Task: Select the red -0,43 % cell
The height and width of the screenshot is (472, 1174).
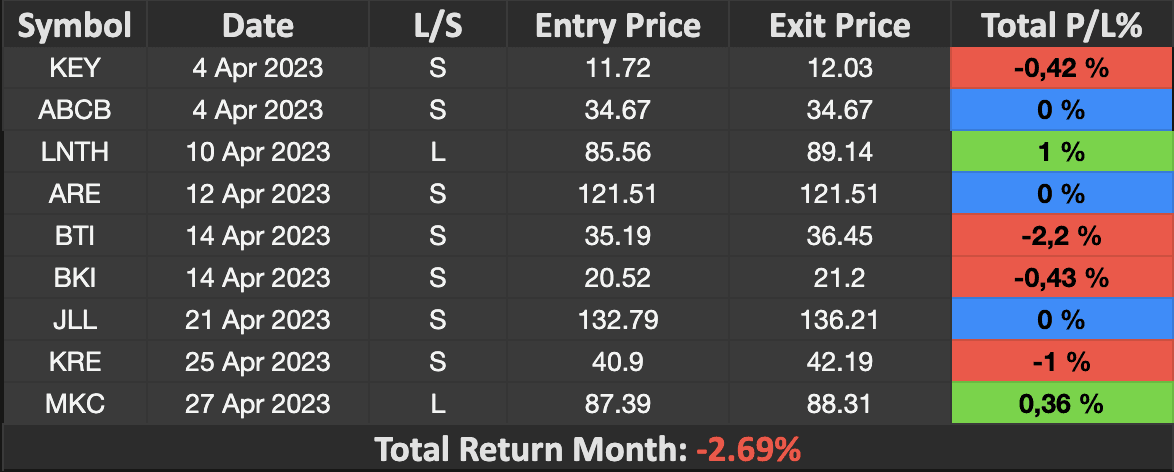Action: pyautogui.click(x=1061, y=278)
